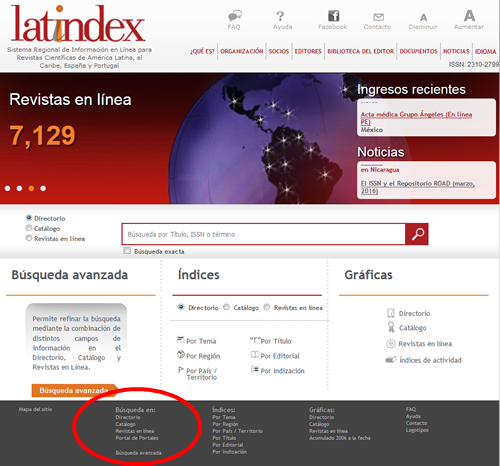Click the Por Título index icon
Viewport: 500px width, 466px height.
click(x=255, y=340)
